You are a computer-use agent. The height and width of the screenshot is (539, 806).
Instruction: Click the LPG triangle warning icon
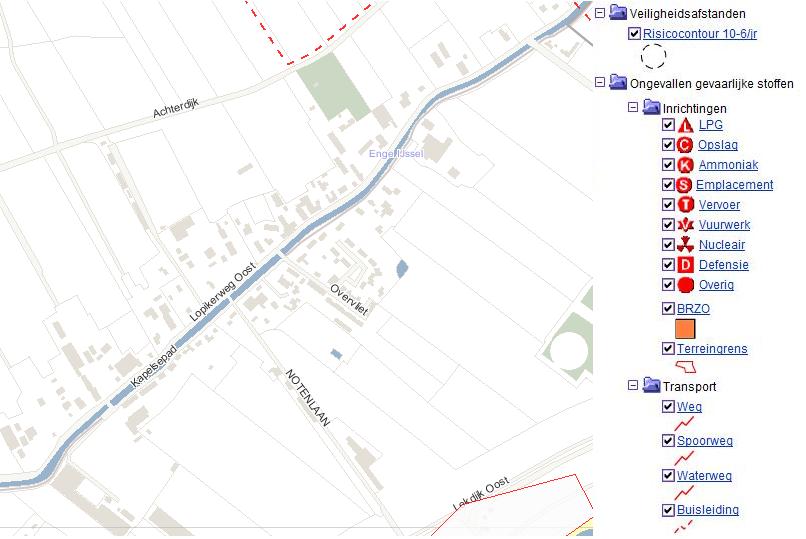click(685, 126)
